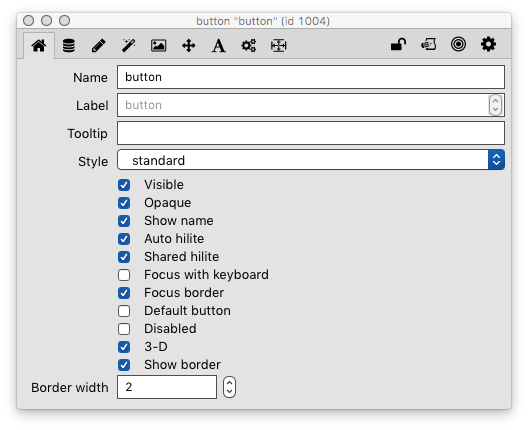This screenshot has height=430, width=528.
Task: Uncheck the Opaque checkbox
Action: pyautogui.click(x=124, y=203)
